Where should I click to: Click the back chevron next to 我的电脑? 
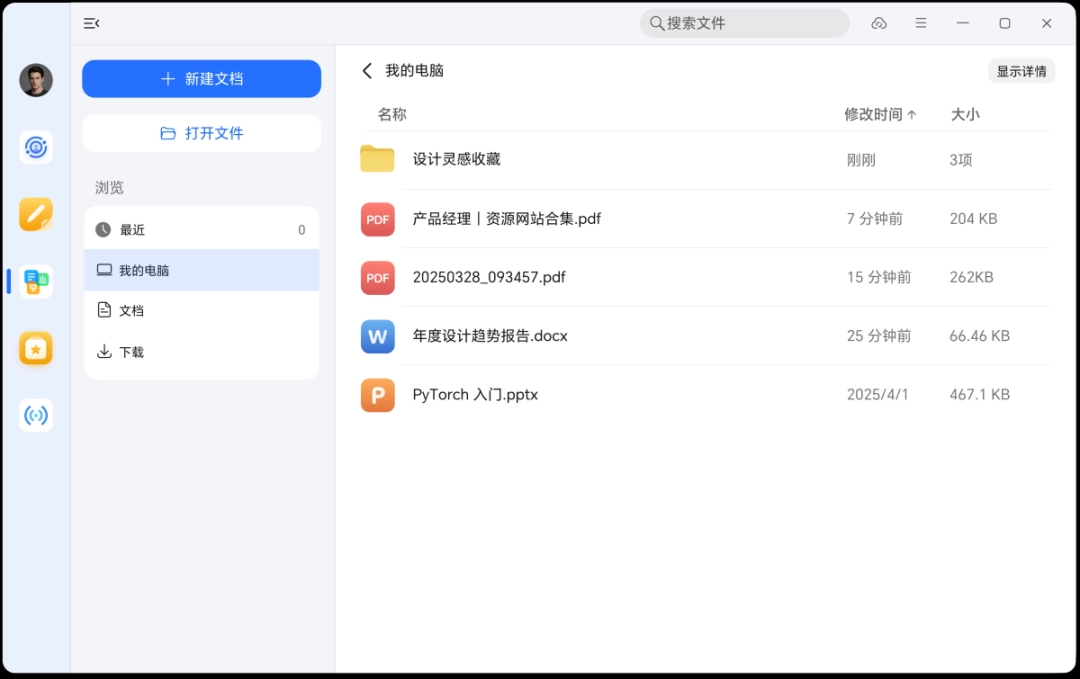[x=367, y=70]
